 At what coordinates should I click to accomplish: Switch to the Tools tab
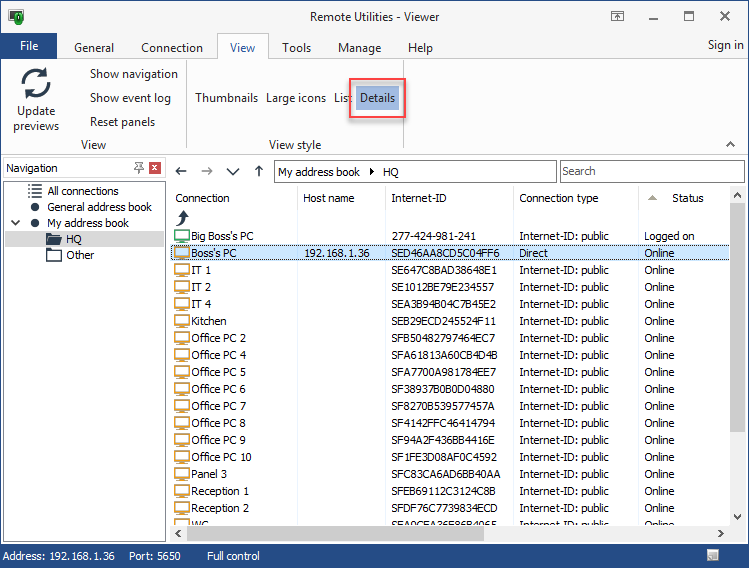click(x=296, y=48)
